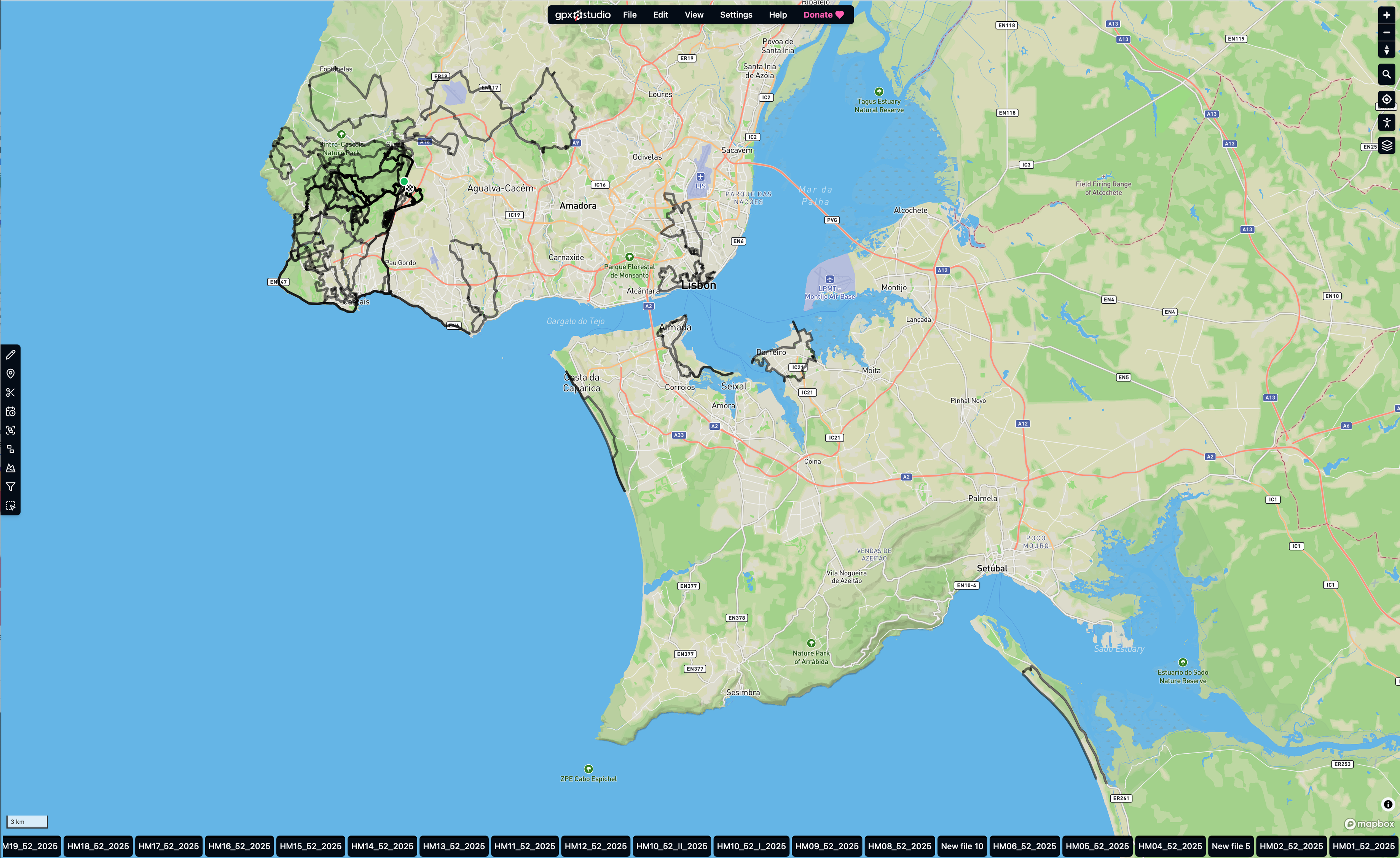Viewport: 1400px width, 858px height.
Task: Select the dashed box clean tool
Action: 10,506
